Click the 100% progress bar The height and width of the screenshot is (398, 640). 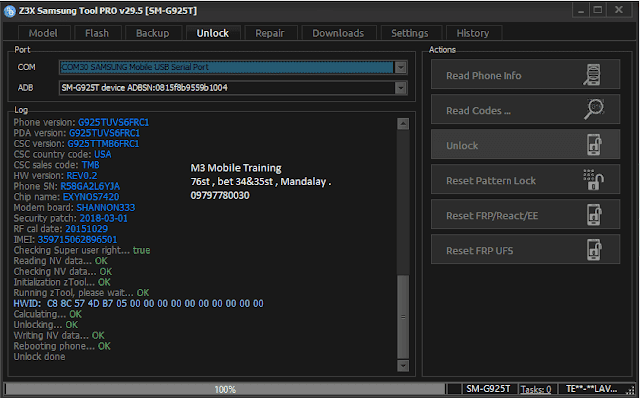[225, 389]
